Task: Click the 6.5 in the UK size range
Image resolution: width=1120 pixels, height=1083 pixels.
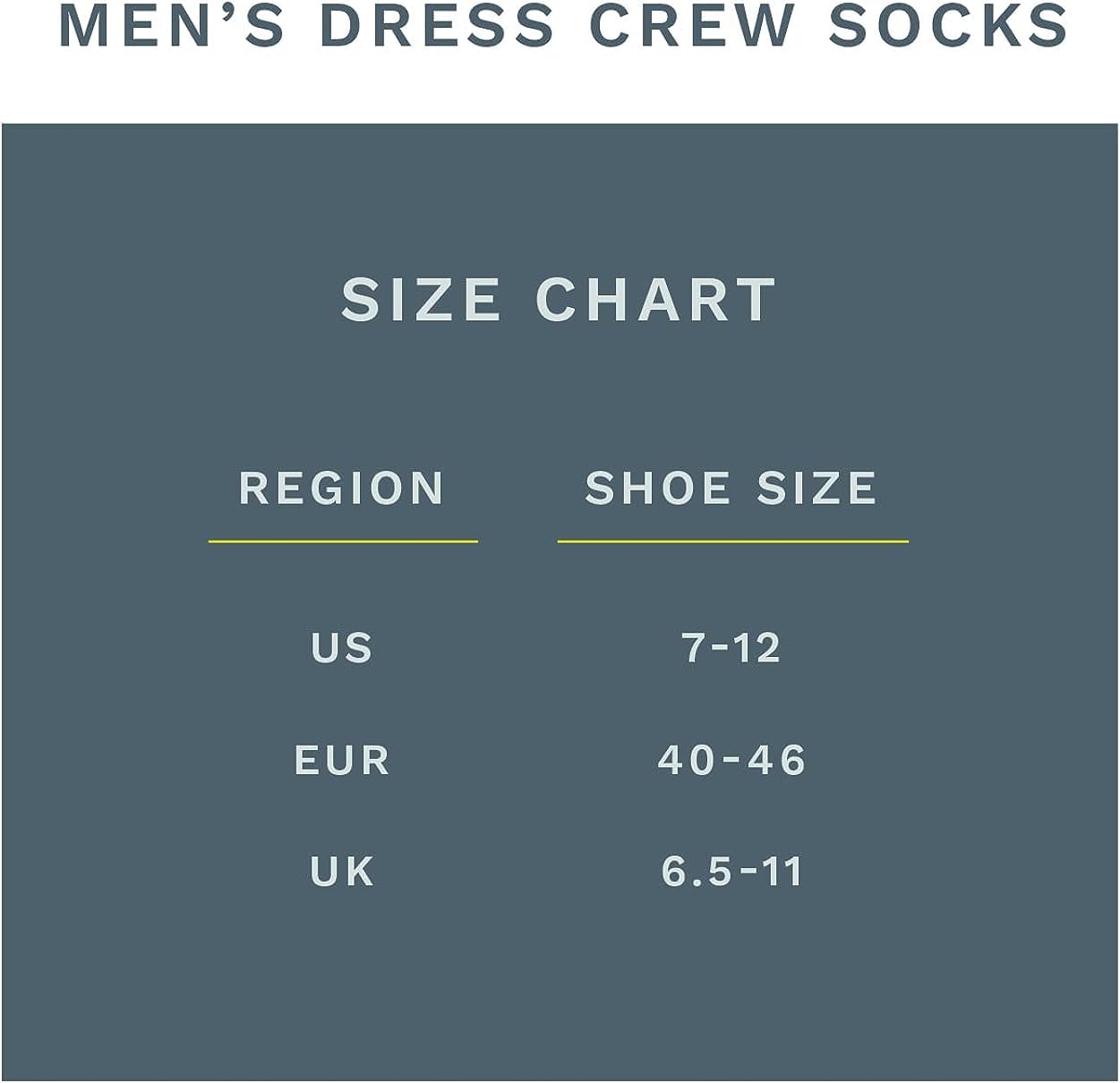Action: (697, 872)
